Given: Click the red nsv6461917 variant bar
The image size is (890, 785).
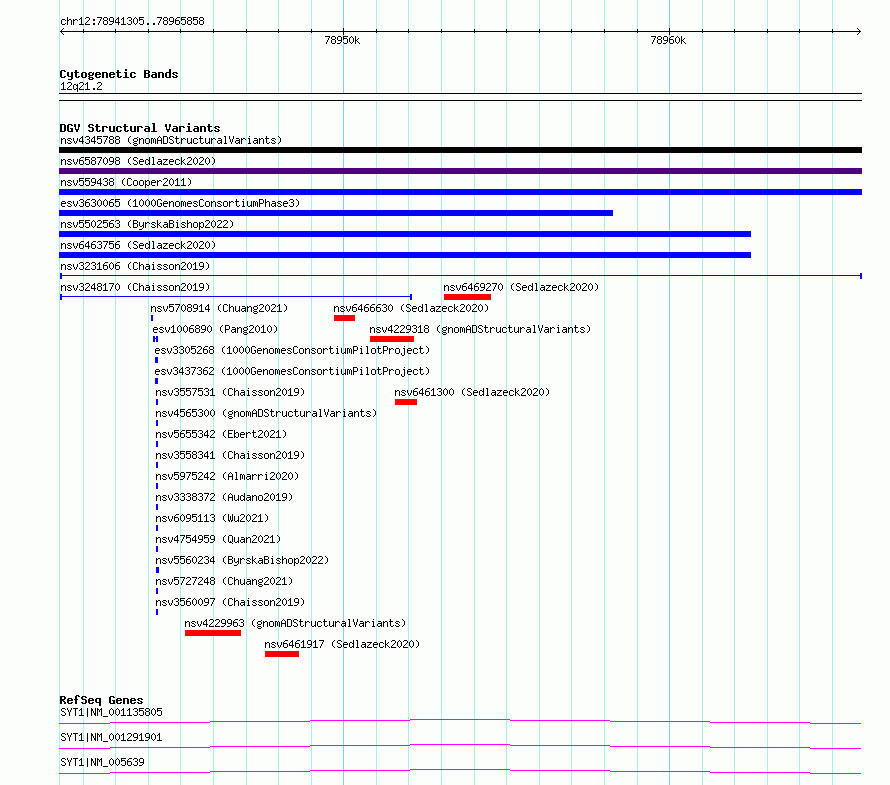Looking at the screenshot, I should pos(282,654).
